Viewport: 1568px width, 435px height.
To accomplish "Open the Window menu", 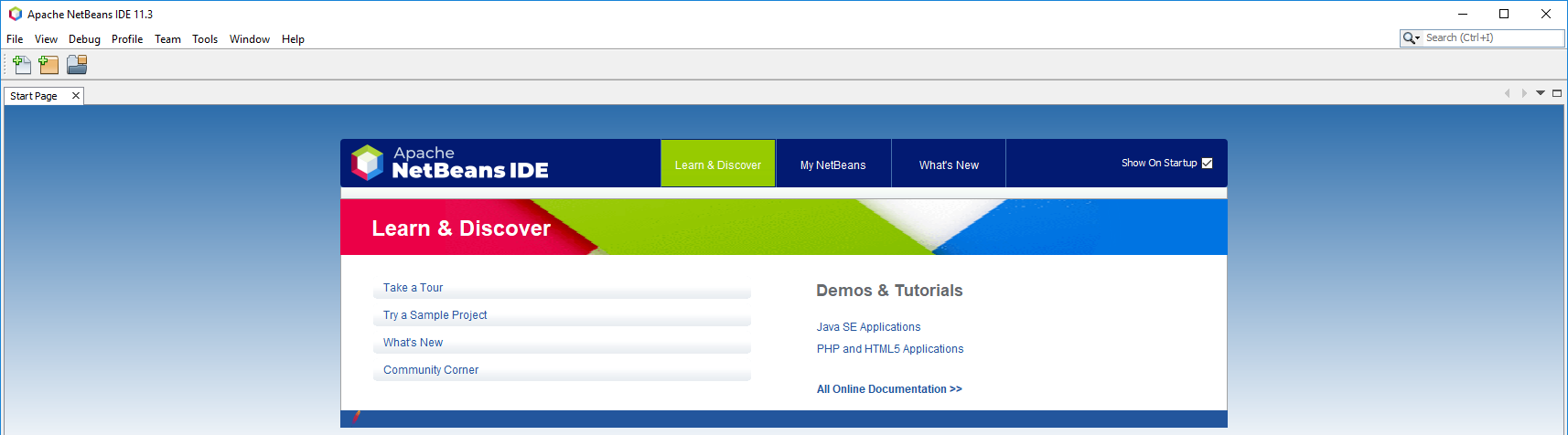I will pos(250,39).
